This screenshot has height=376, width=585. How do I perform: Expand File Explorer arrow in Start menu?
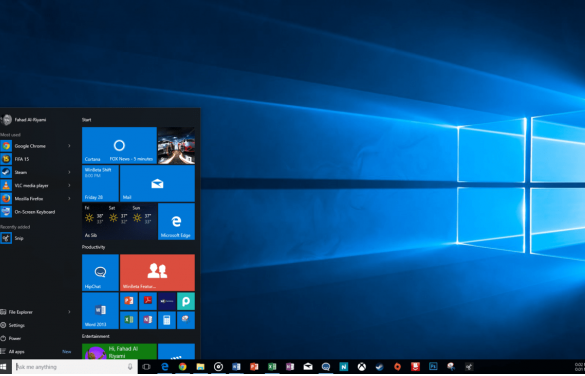pos(69,312)
